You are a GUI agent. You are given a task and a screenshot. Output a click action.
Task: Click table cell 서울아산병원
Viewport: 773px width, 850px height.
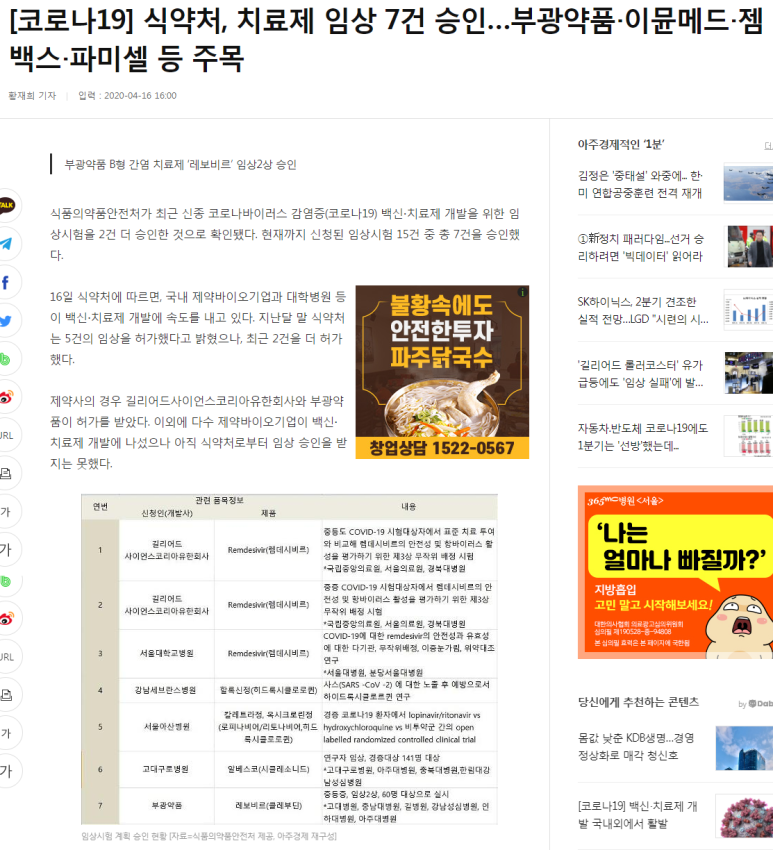coord(166,726)
